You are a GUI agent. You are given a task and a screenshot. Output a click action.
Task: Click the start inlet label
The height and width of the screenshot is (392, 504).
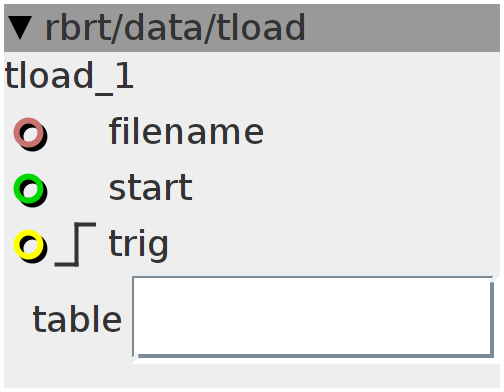point(151,188)
